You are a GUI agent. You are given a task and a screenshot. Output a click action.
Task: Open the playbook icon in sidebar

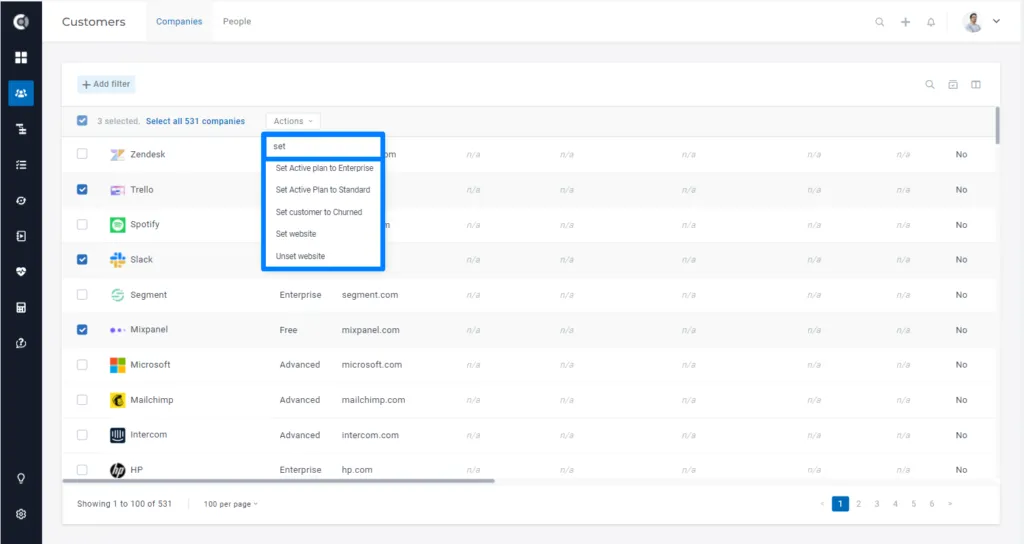pos(21,236)
